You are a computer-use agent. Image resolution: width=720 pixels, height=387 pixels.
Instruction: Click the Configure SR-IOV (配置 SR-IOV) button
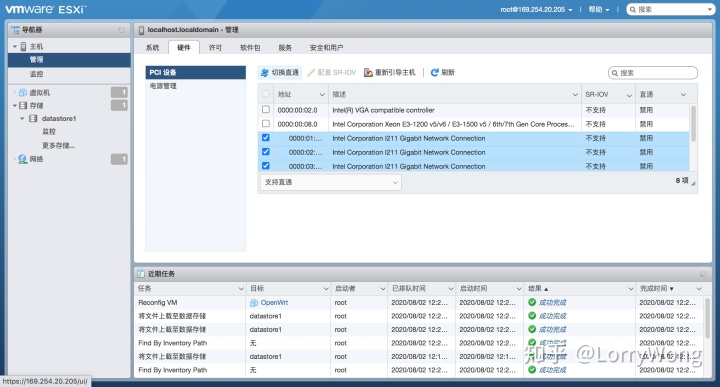click(332, 73)
